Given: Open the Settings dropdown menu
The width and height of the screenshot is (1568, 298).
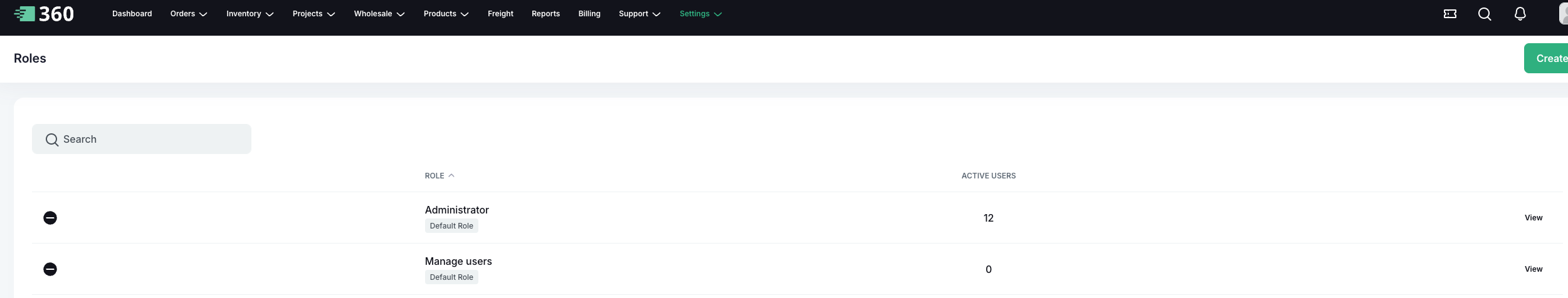Looking at the screenshot, I should coord(700,14).
